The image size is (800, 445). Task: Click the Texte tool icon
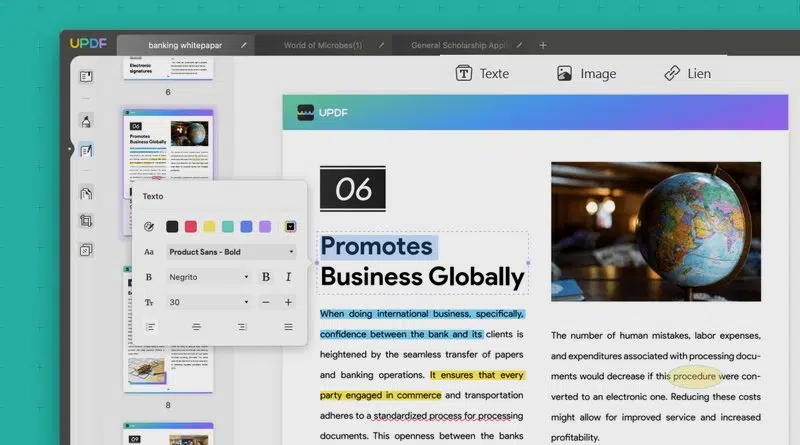pyautogui.click(x=464, y=73)
